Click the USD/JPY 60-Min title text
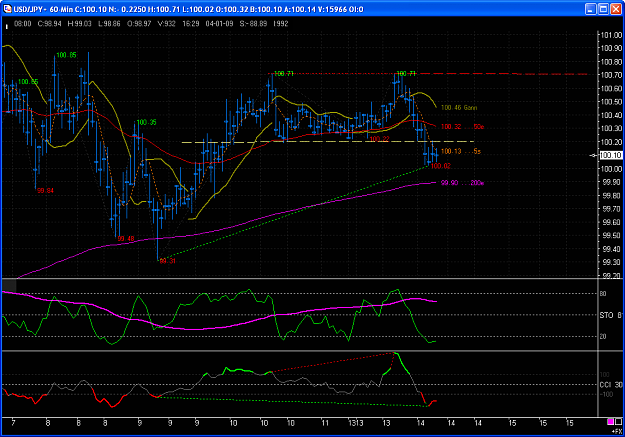625x437 pixels. pos(41,9)
